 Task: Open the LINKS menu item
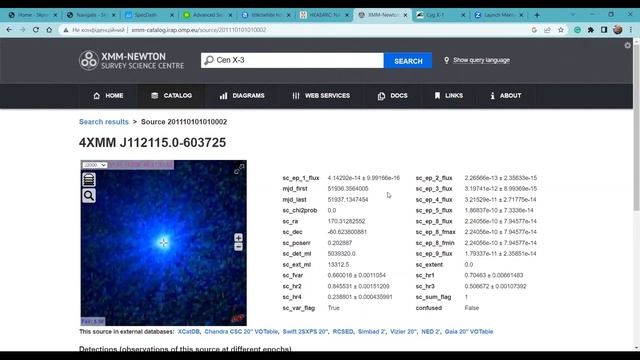tap(449, 96)
